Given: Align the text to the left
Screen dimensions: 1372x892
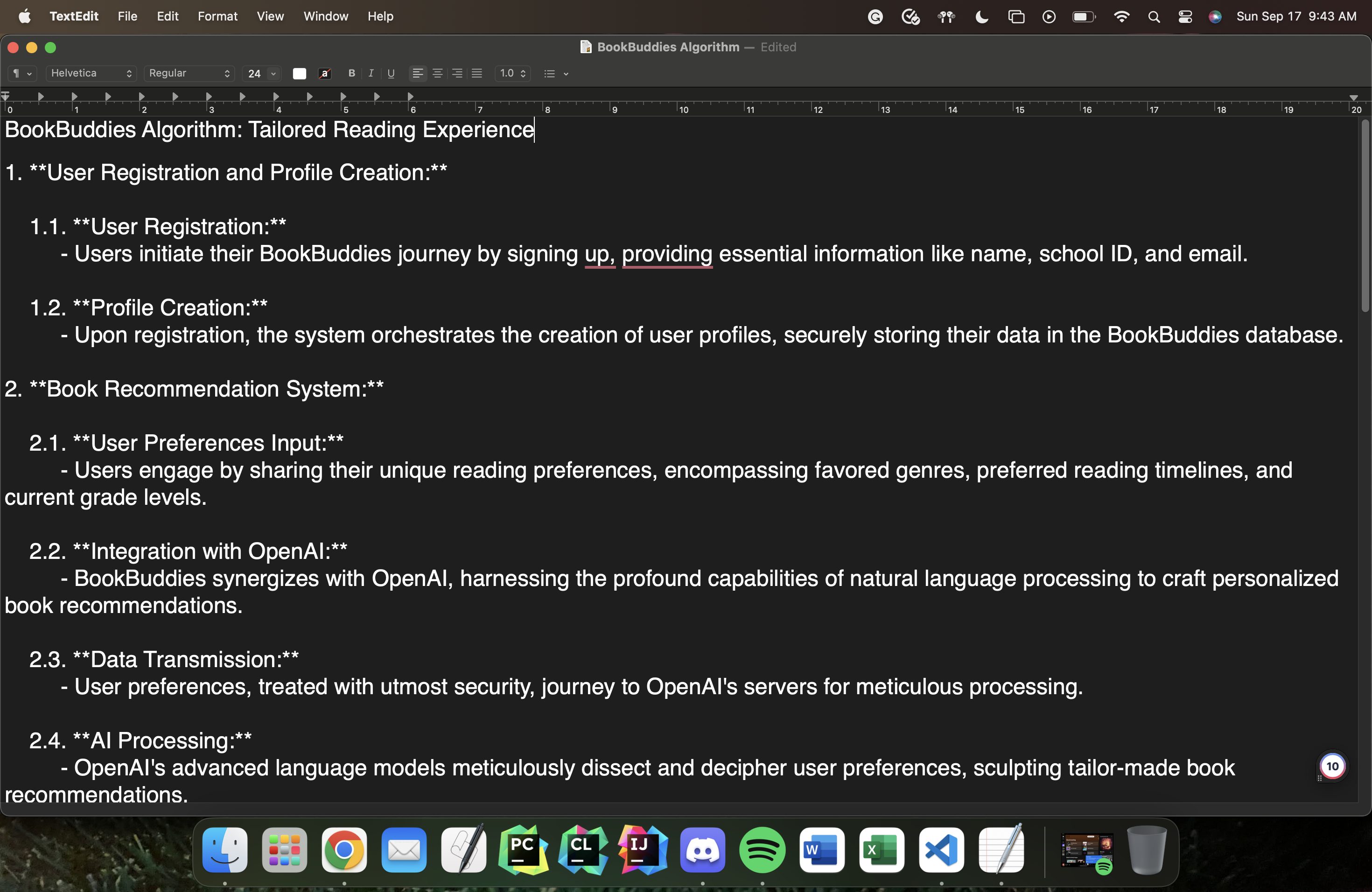Looking at the screenshot, I should coord(418,74).
